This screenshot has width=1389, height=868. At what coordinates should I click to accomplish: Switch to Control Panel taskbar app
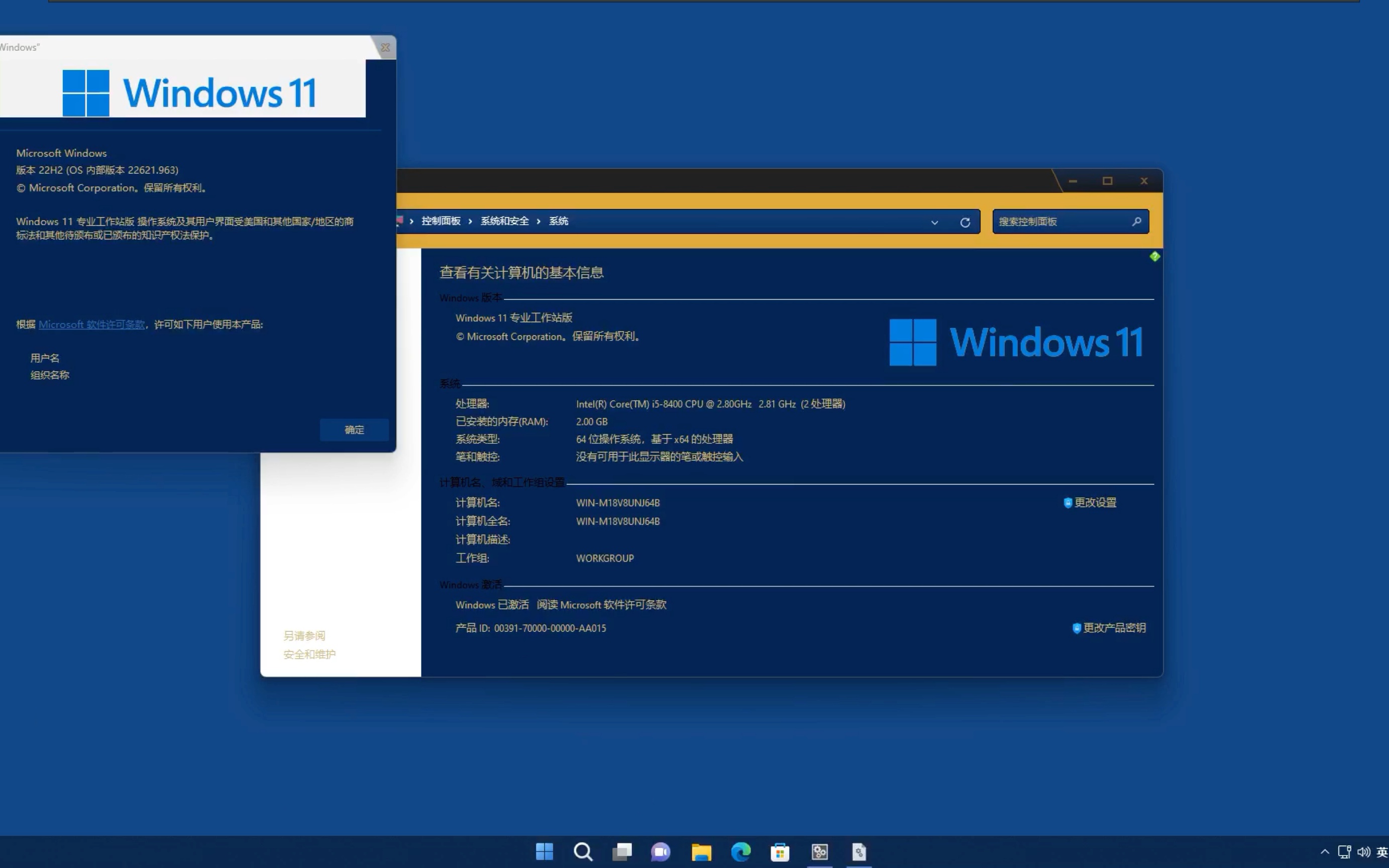click(x=820, y=851)
